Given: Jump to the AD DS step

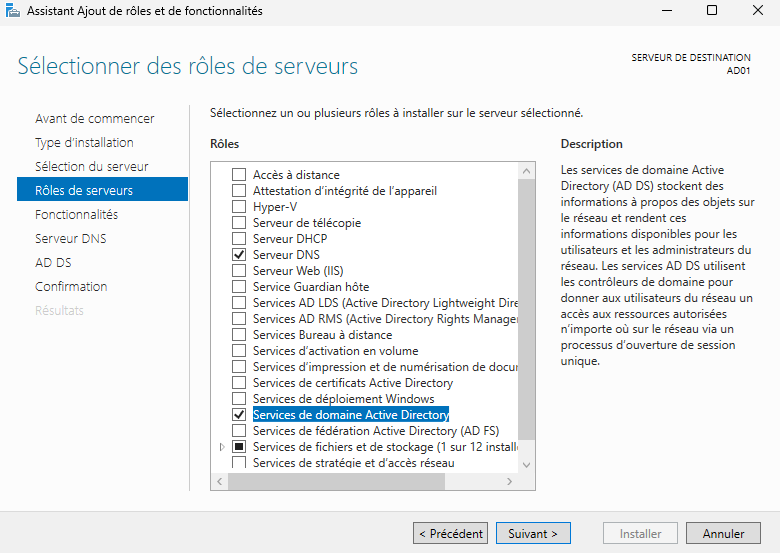Looking at the screenshot, I should pyautogui.click(x=53, y=262).
